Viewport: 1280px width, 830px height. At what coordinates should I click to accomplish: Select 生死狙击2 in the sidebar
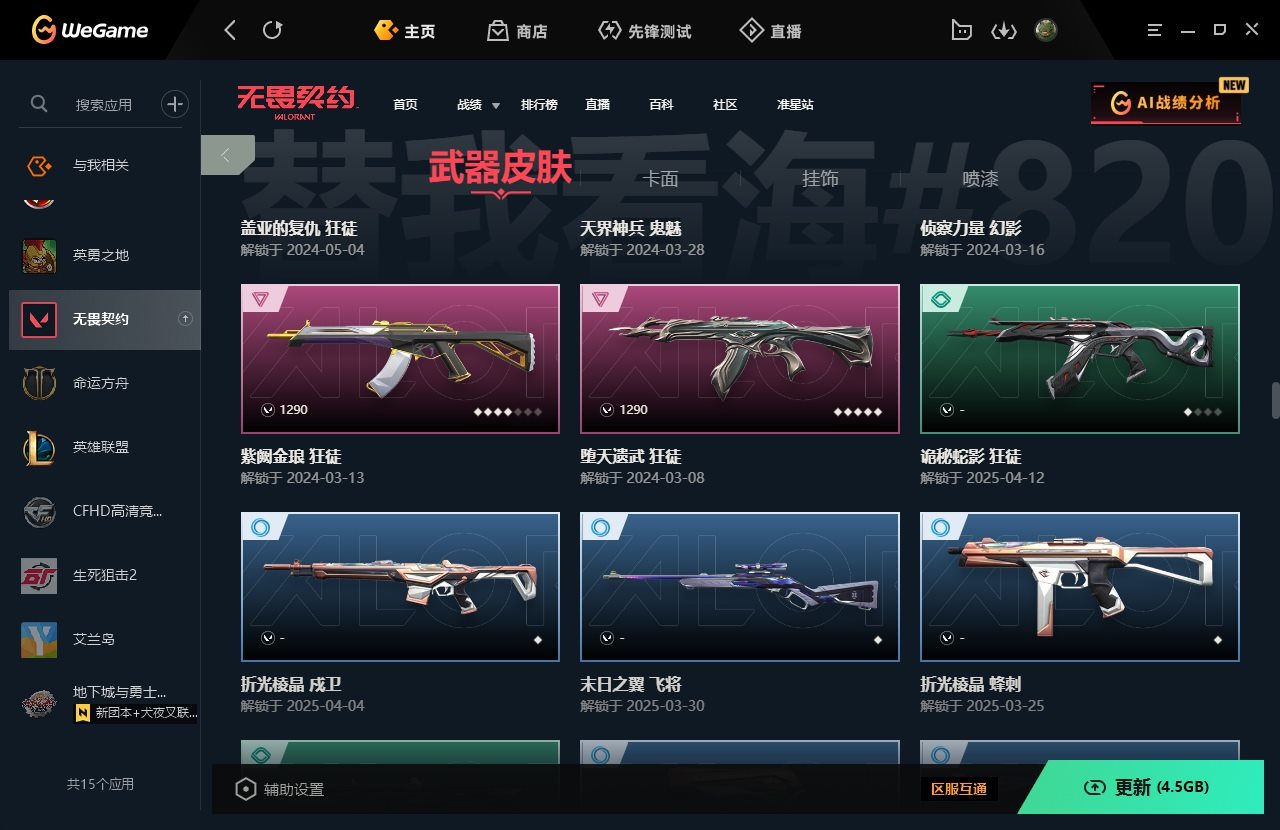(105, 575)
